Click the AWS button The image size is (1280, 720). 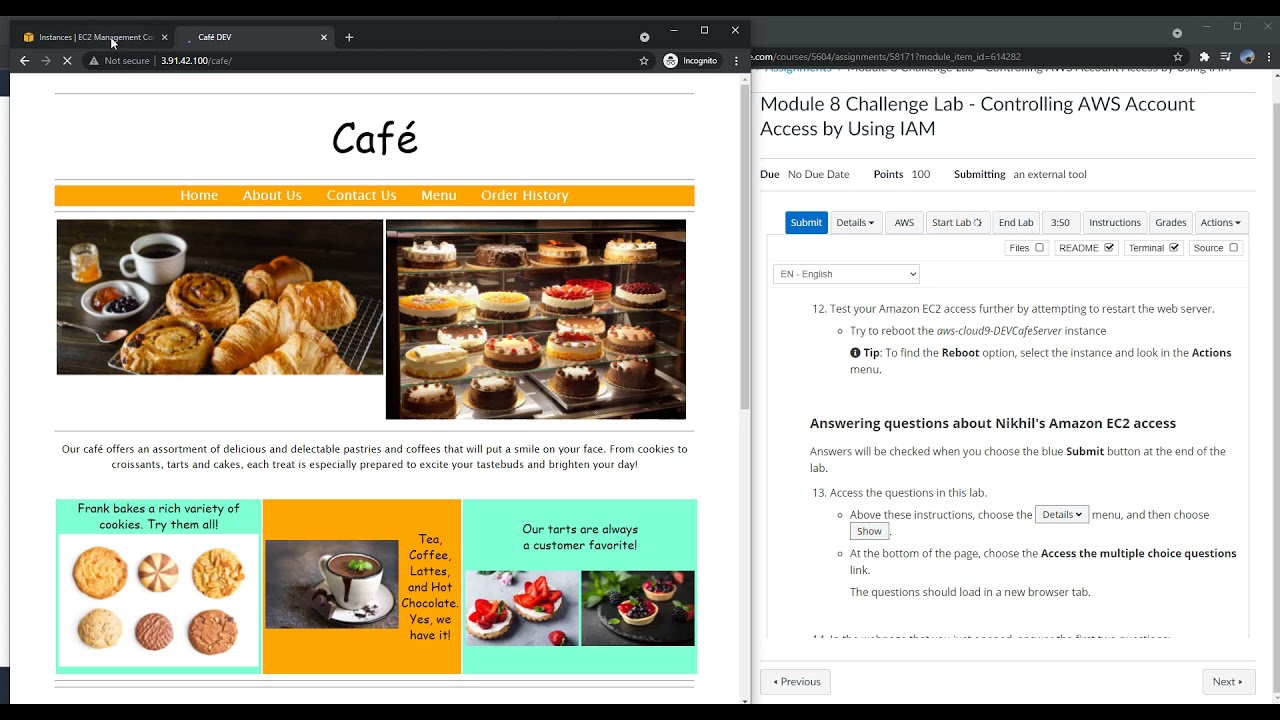[x=904, y=222]
